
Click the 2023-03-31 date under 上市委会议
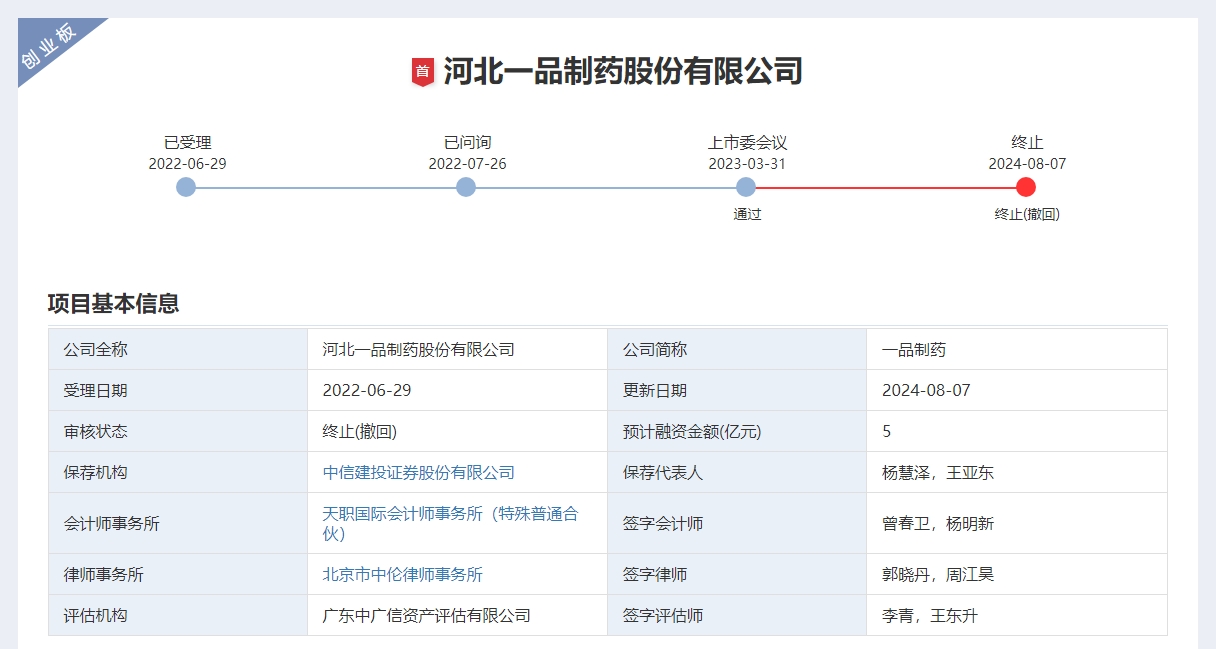click(x=747, y=164)
